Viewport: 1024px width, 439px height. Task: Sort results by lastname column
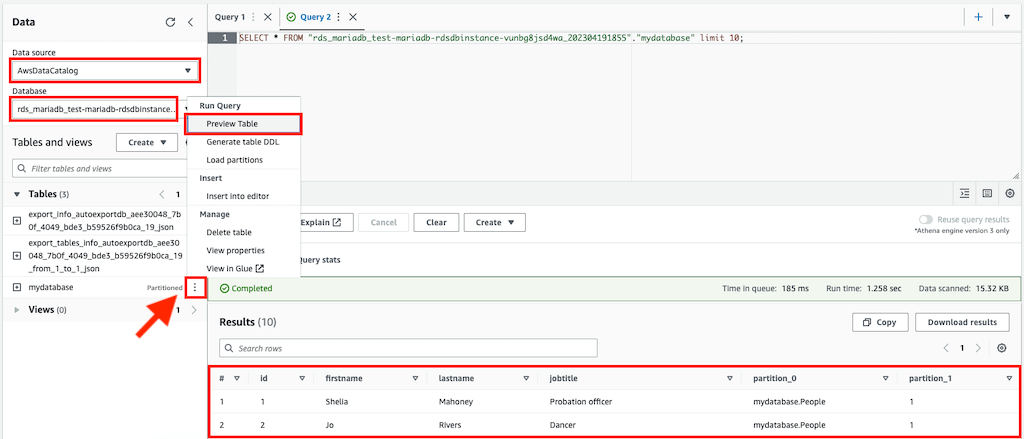pyautogui.click(x=526, y=378)
